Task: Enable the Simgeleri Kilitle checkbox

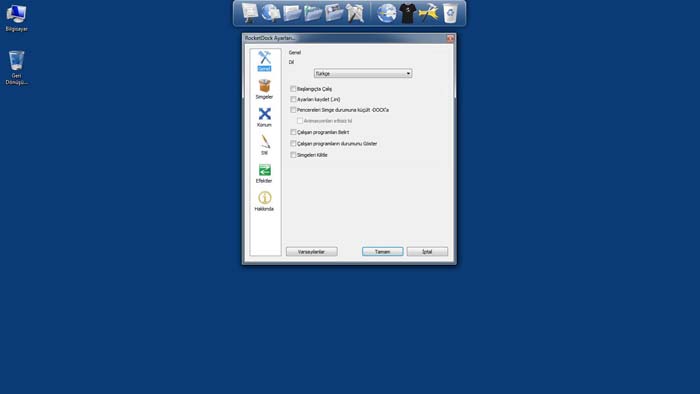Action: (x=293, y=155)
